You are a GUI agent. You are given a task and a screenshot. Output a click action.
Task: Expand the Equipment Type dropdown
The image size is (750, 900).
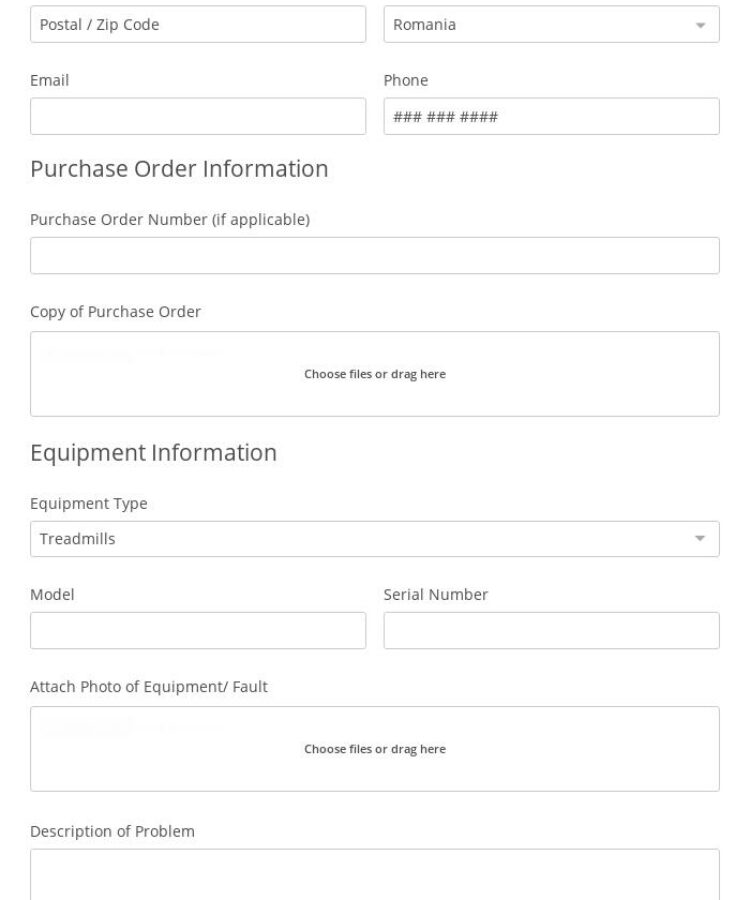point(375,538)
